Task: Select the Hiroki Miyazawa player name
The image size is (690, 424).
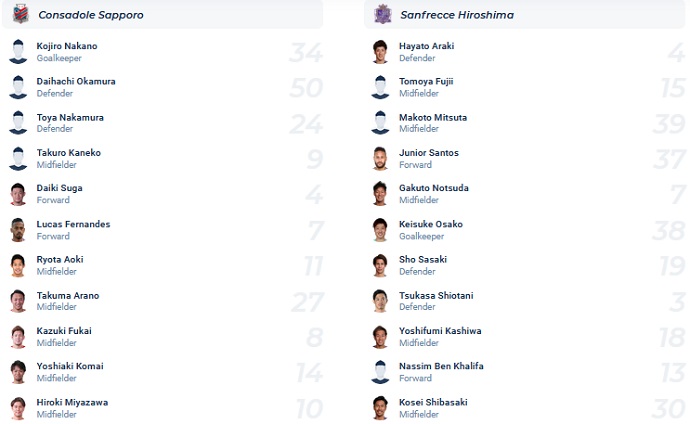Action: coord(72,402)
